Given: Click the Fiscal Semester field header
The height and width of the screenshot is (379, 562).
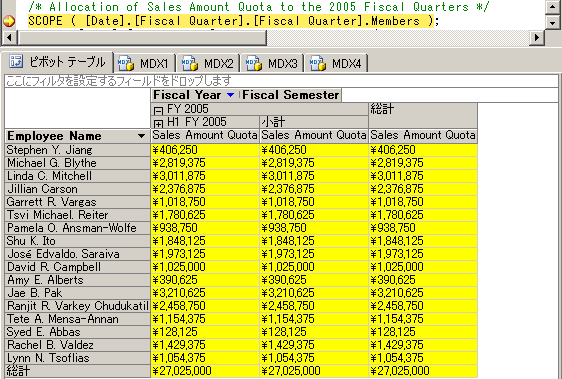Looking at the screenshot, I should (290, 95).
